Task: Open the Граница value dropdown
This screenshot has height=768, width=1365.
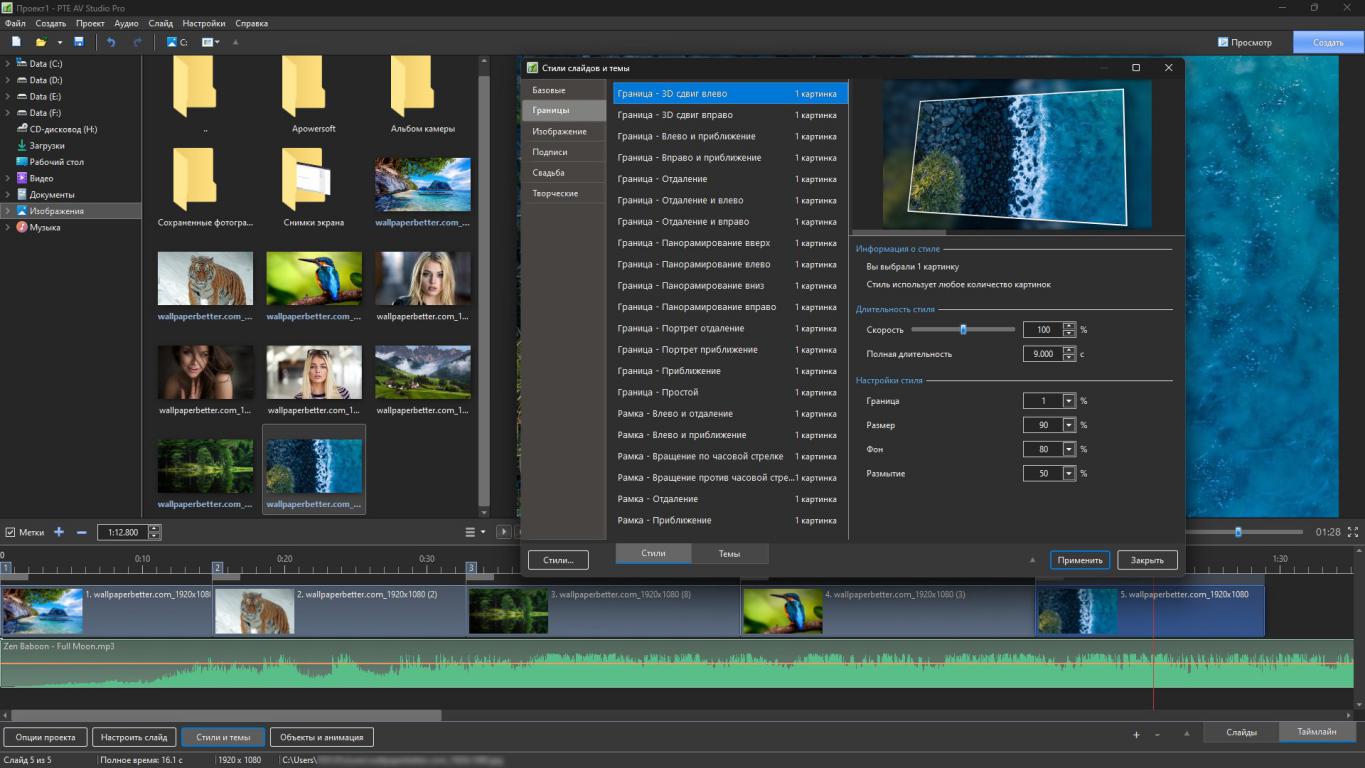Action: 1068,401
